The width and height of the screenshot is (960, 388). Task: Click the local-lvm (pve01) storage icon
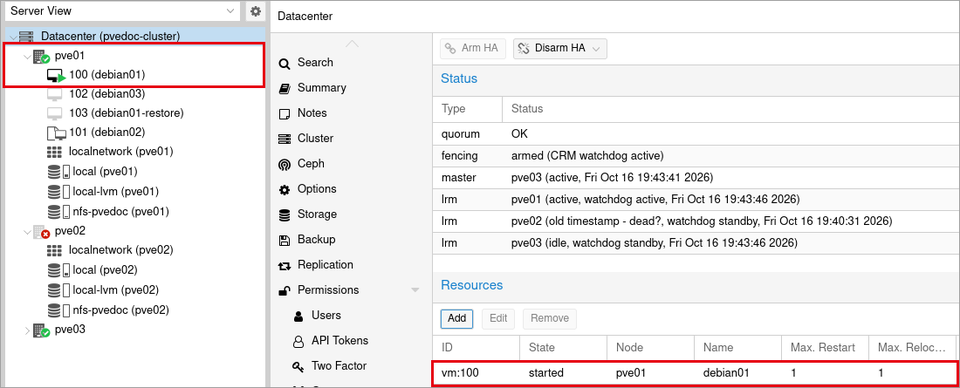(58, 192)
